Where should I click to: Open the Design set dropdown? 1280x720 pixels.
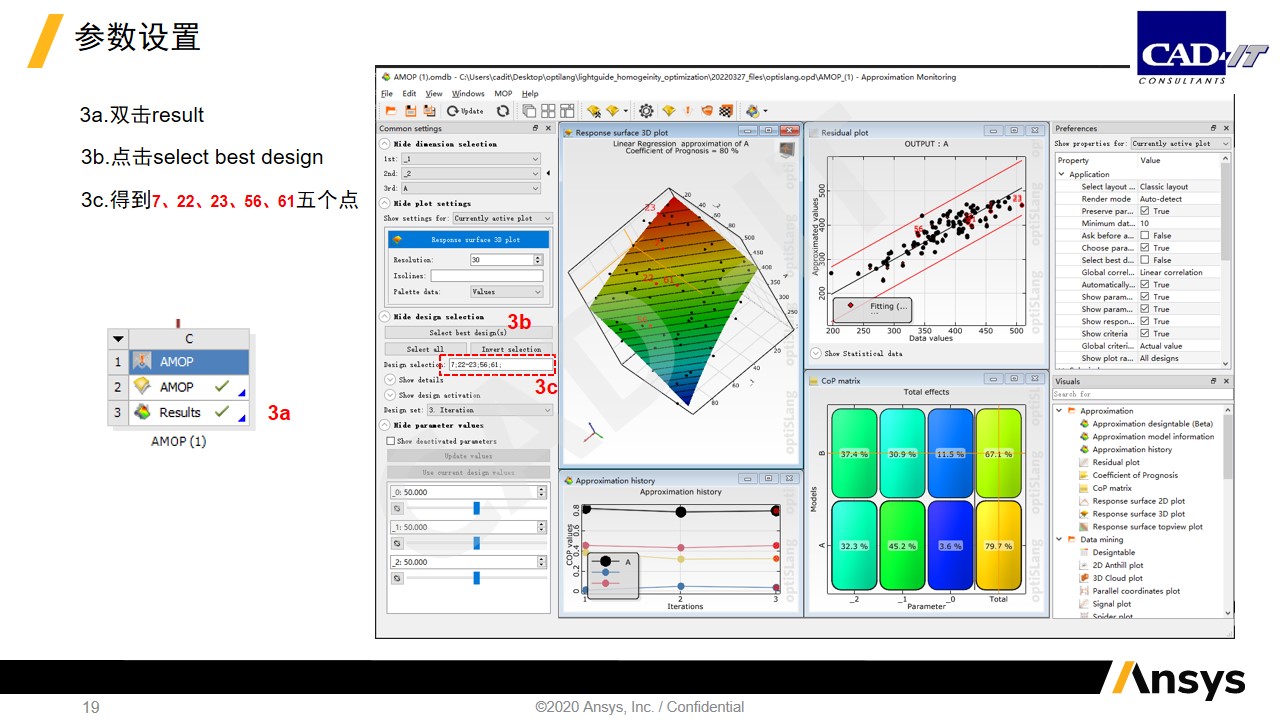point(489,410)
